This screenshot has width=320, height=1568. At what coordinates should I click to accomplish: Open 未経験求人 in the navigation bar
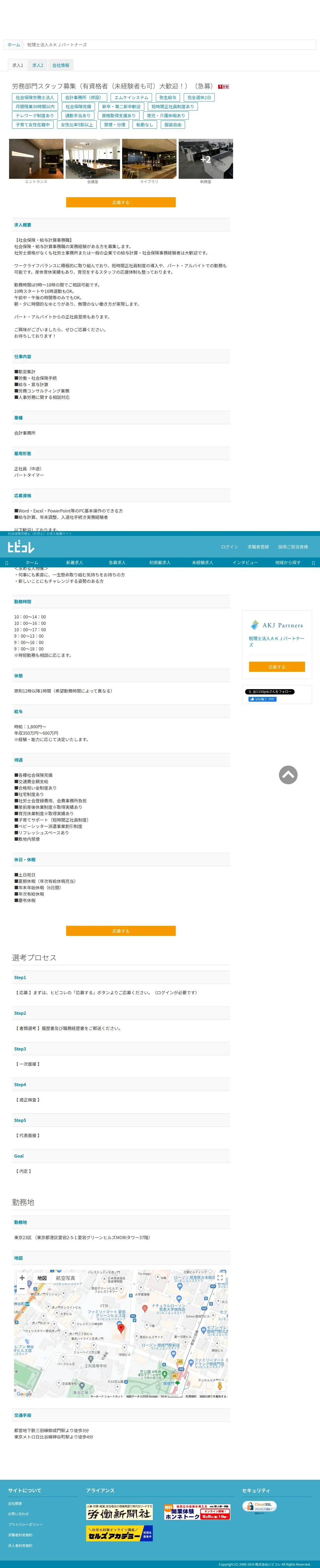(x=202, y=563)
